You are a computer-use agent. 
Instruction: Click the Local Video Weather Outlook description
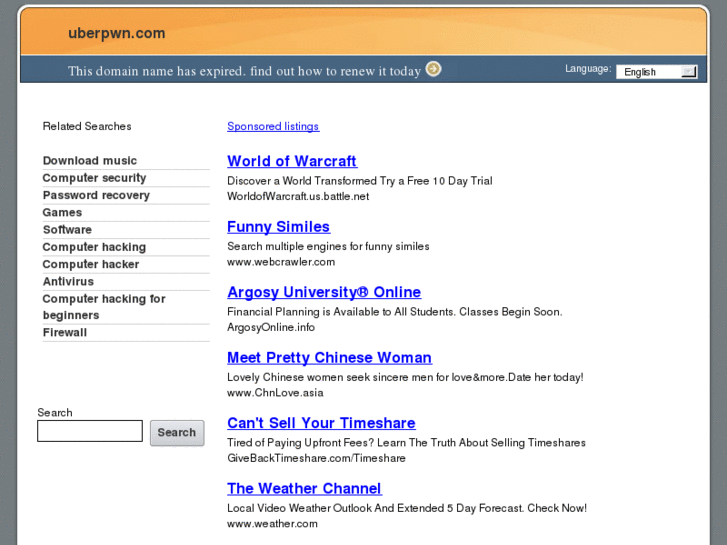click(x=407, y=507)
